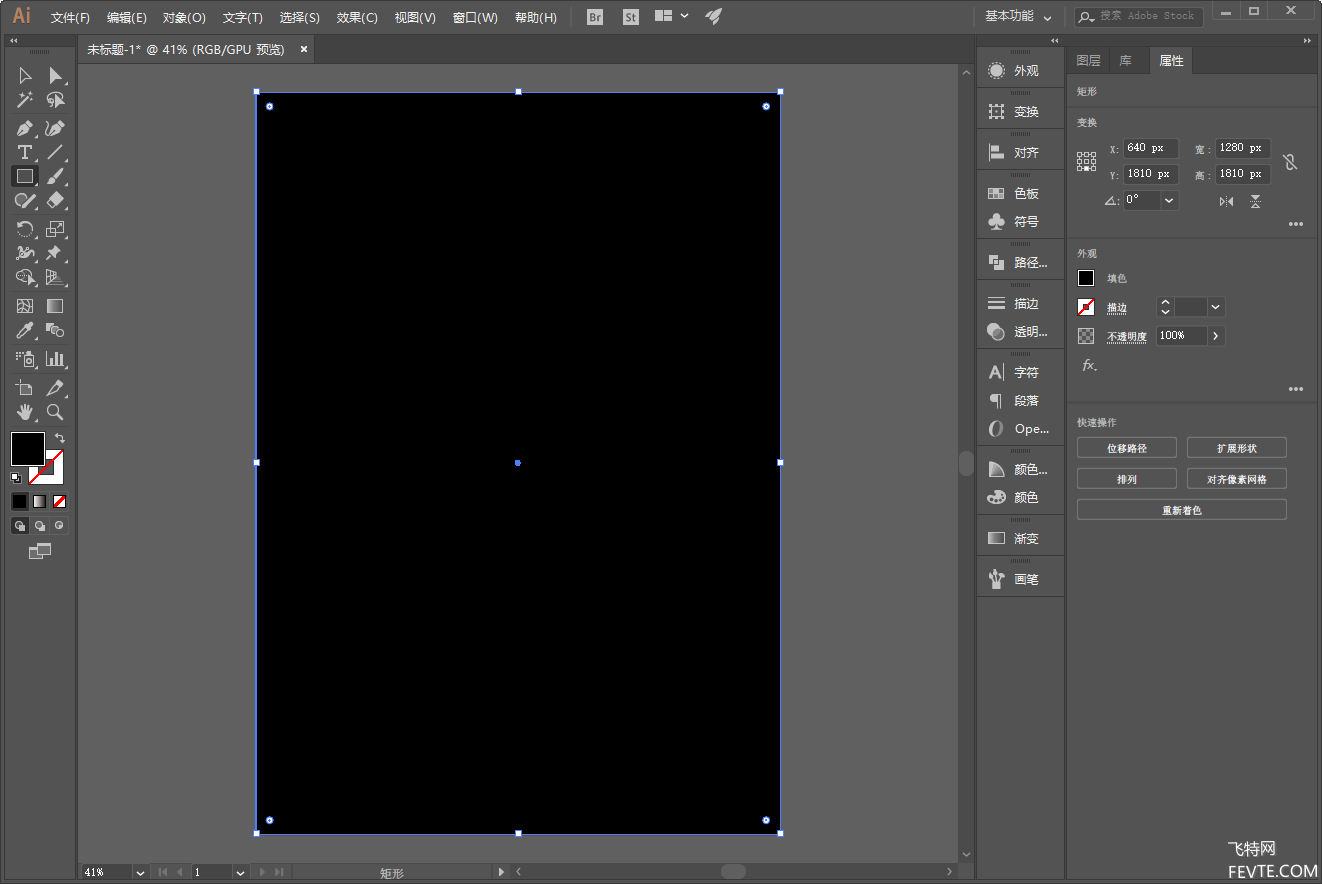
Task: Open Adobe Bridge via Br icon
Action: click(x=595, y=17)
